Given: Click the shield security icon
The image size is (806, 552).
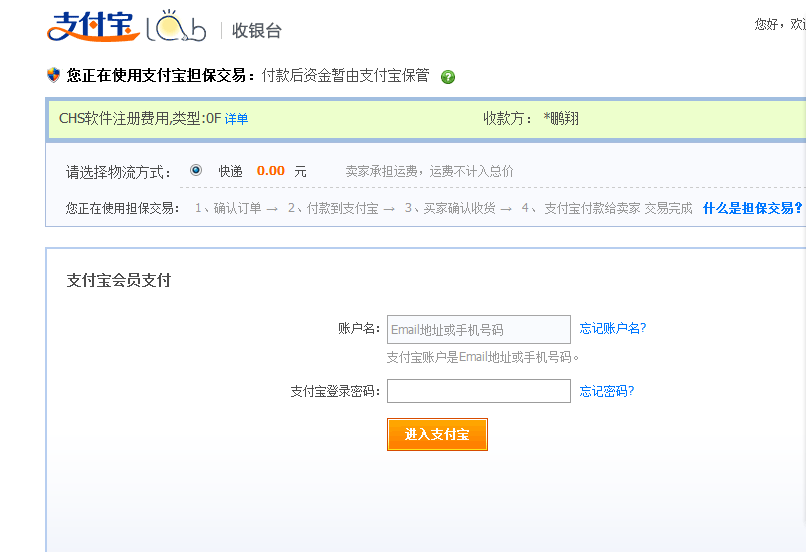Looking at the screenshot, I should [x=53, y=75].
